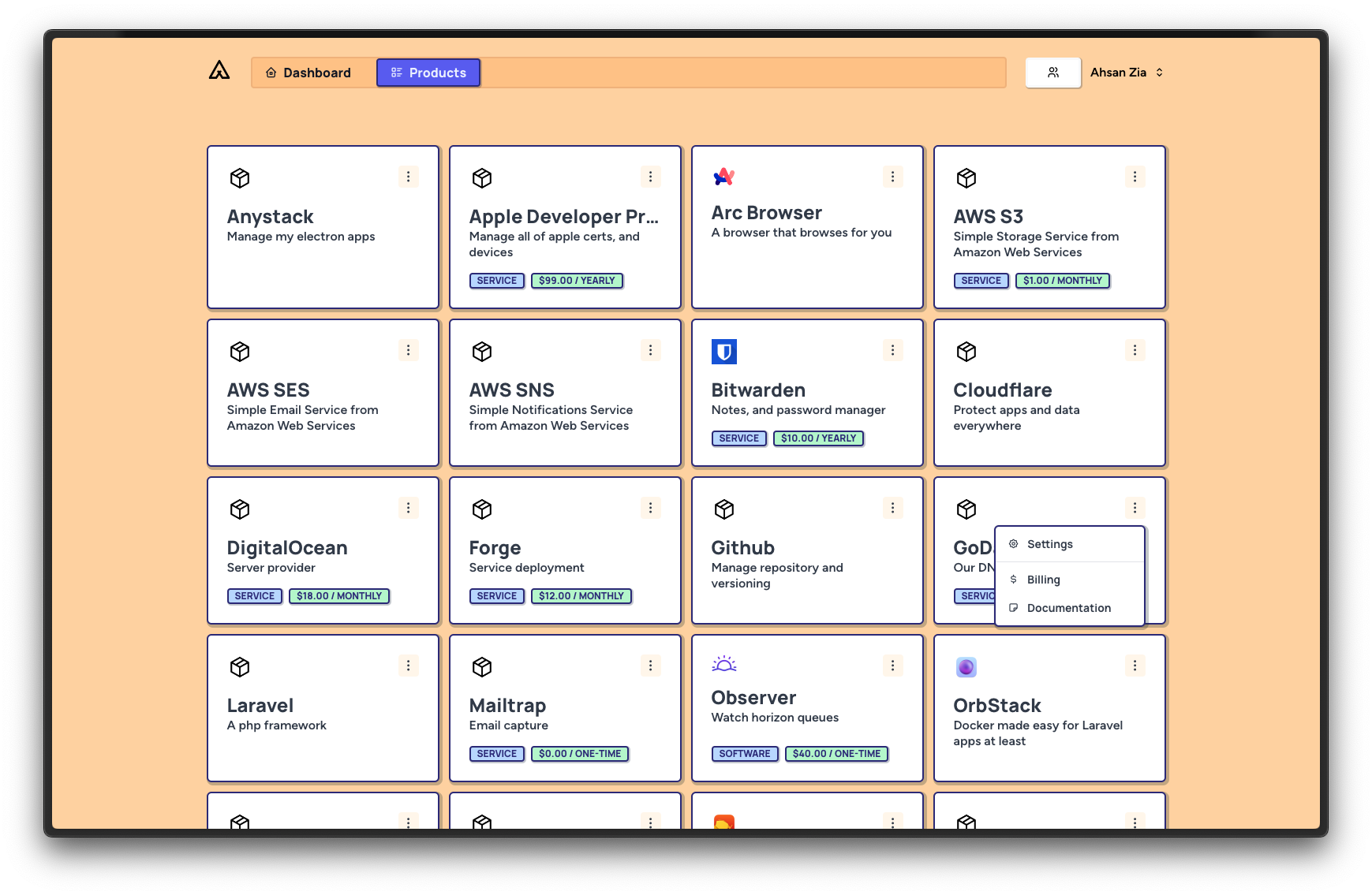Open DigitalOcean card options menu

408,508
